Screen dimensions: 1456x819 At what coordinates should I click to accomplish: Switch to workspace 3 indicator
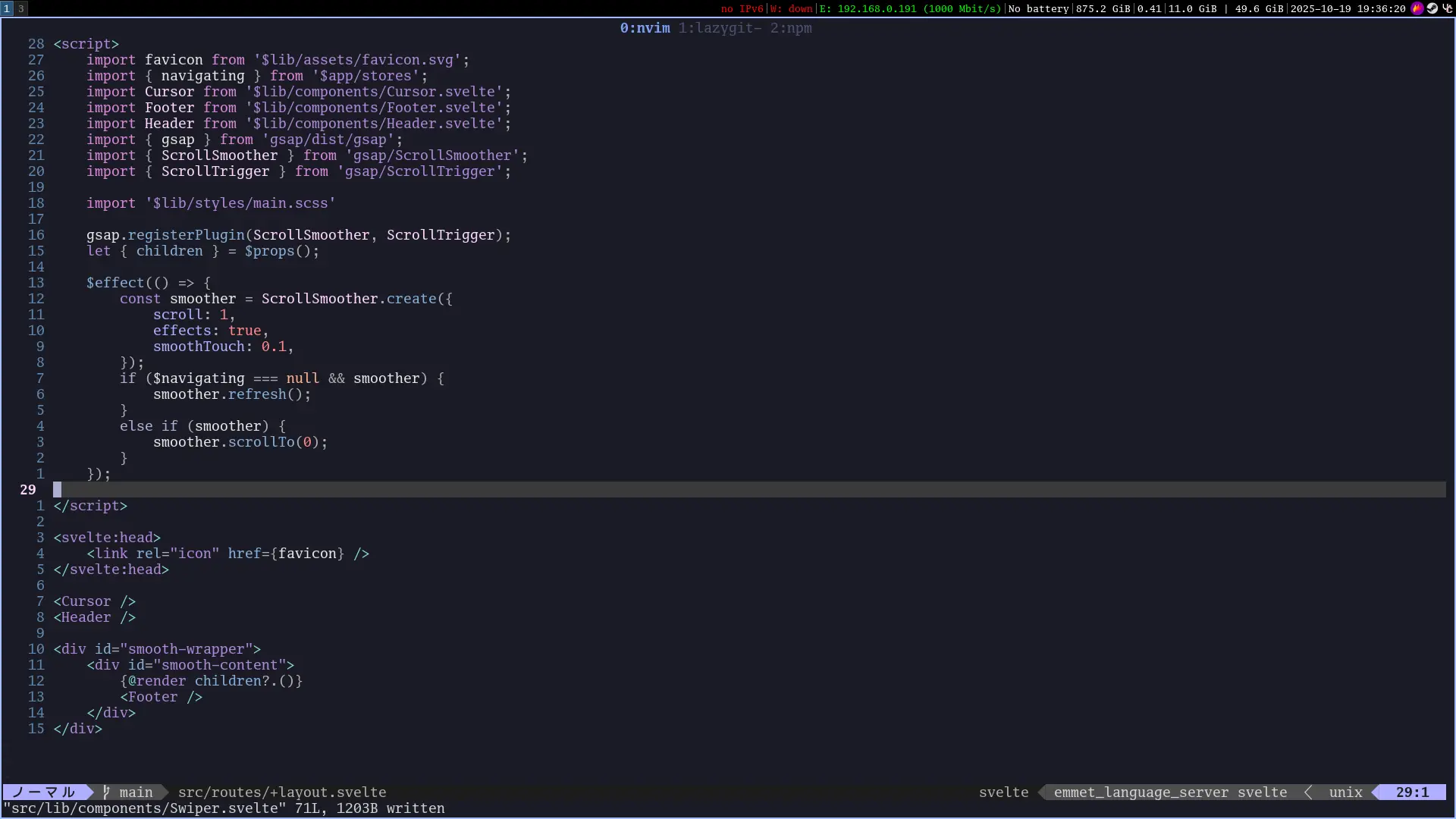pos(21,8)
